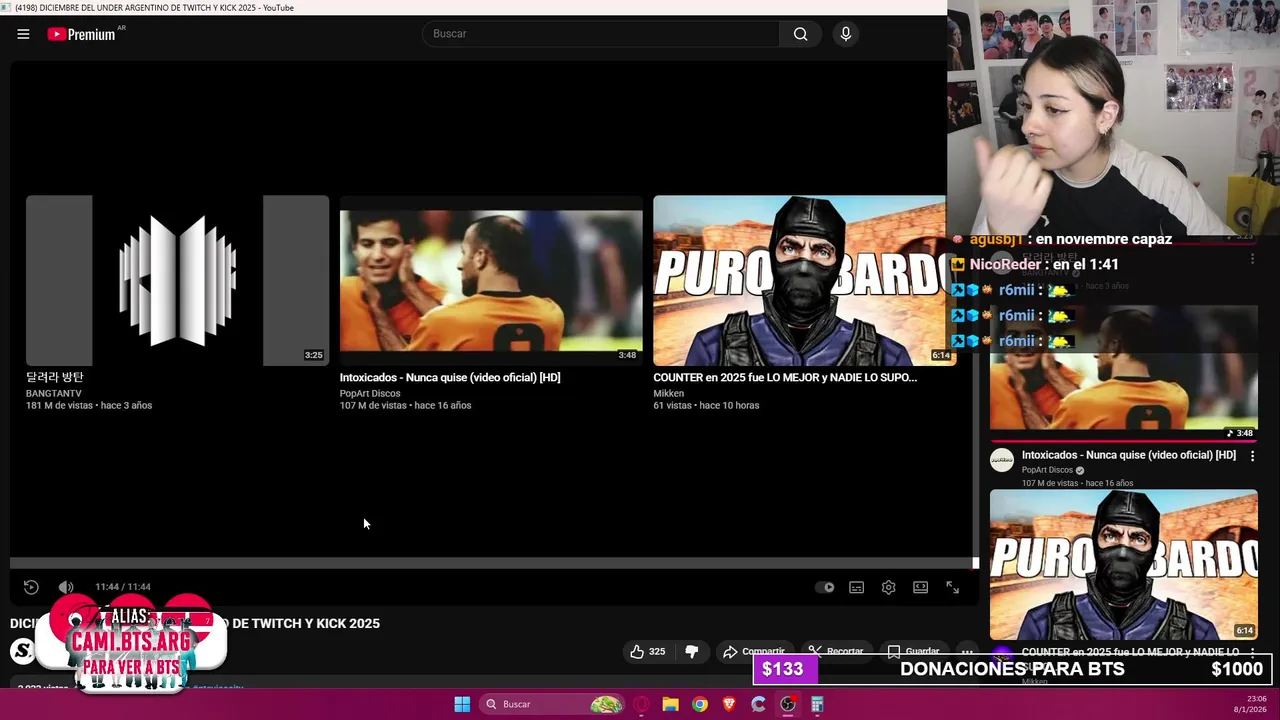Open BANGTANTV channel from end screen
Screen dimensions: 1280x720
pos(54,393)
